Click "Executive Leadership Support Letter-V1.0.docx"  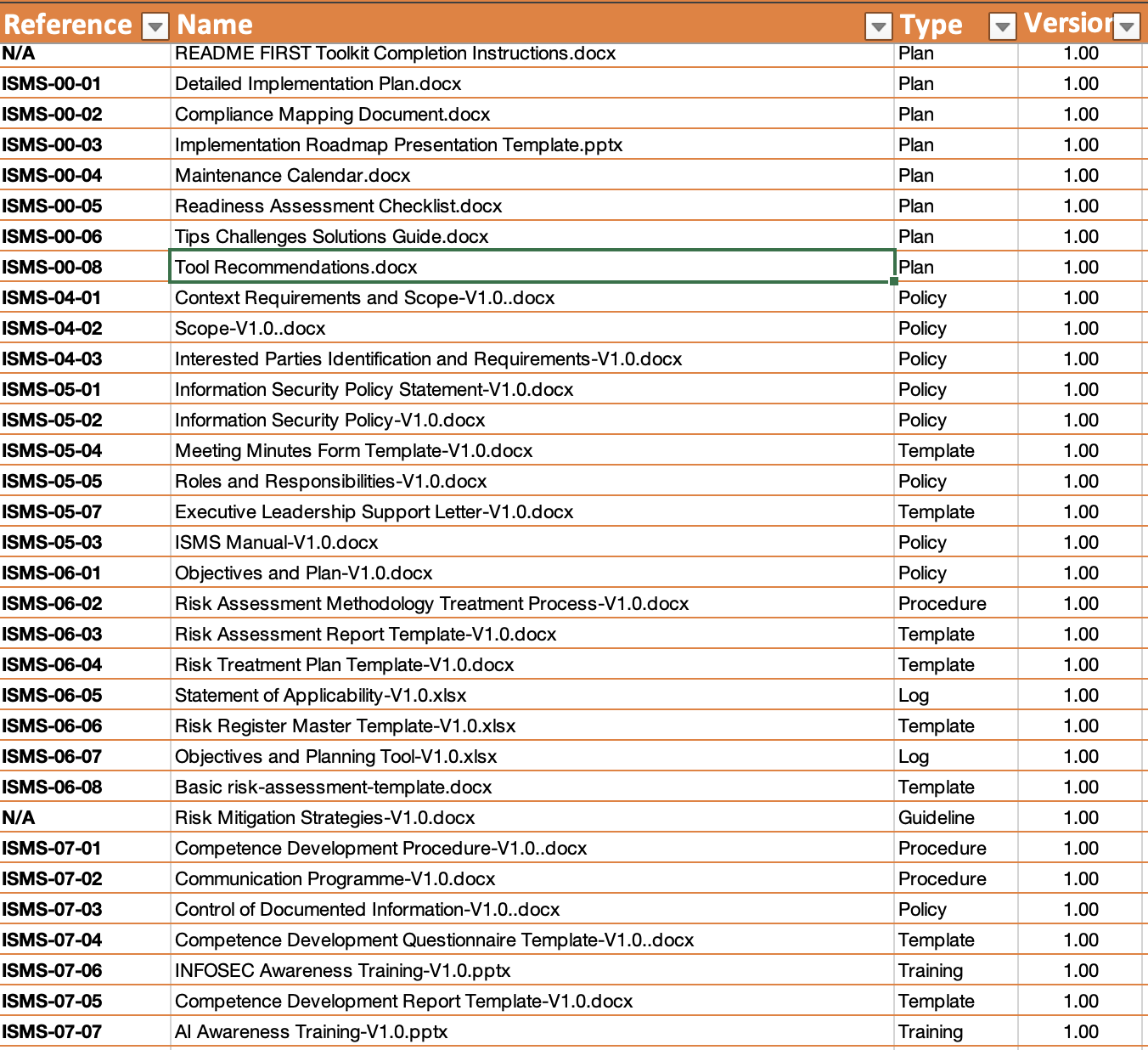point(532,511)
